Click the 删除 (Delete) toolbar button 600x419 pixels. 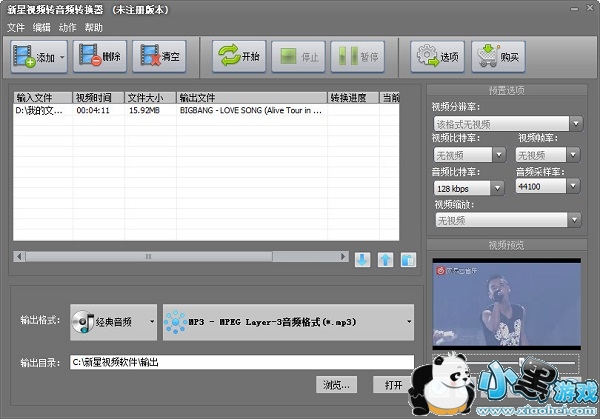point(100,57)
